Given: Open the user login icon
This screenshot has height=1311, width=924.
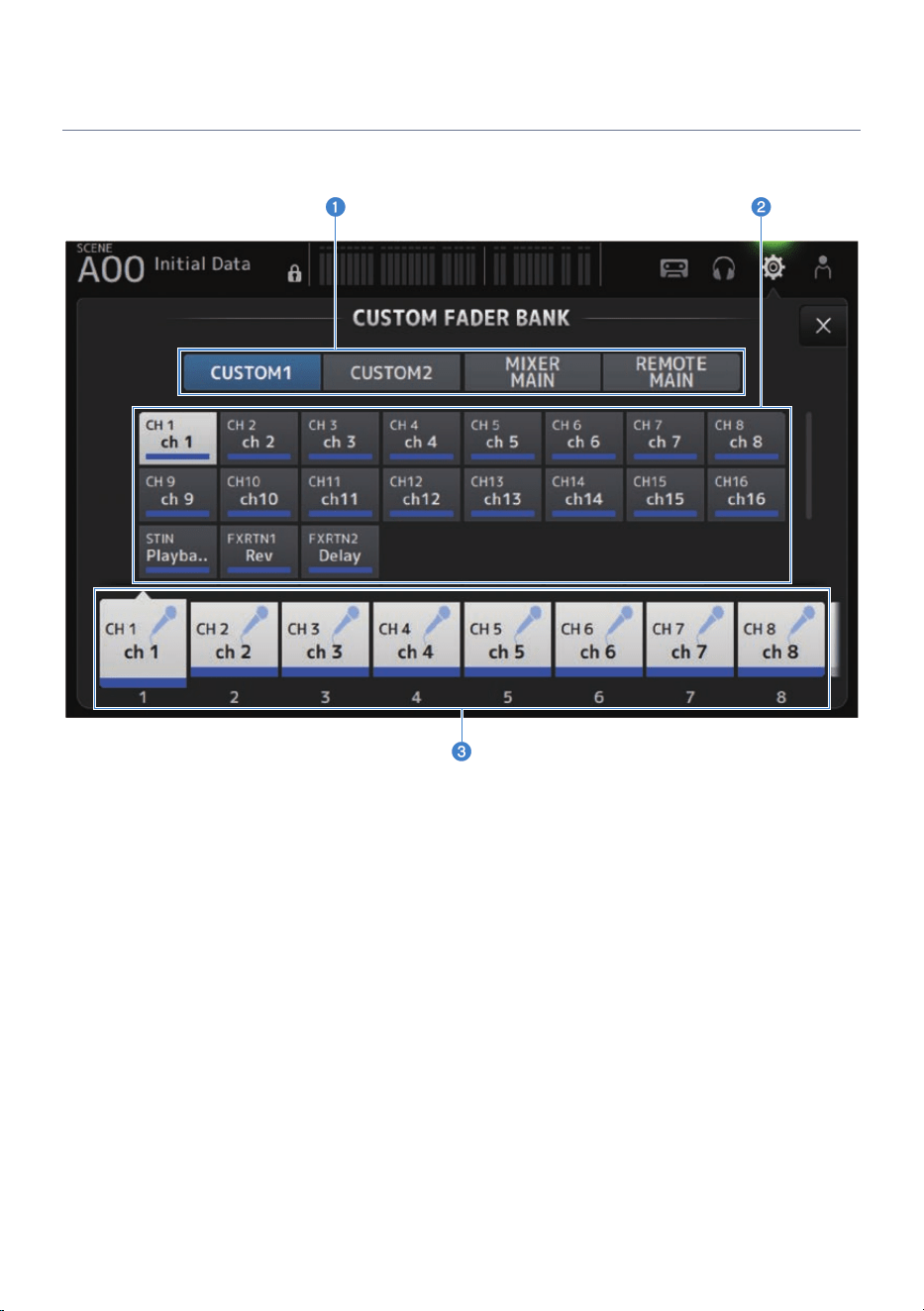Looking at the screenshot, I should pyautogui.click(x=822, y=267).
